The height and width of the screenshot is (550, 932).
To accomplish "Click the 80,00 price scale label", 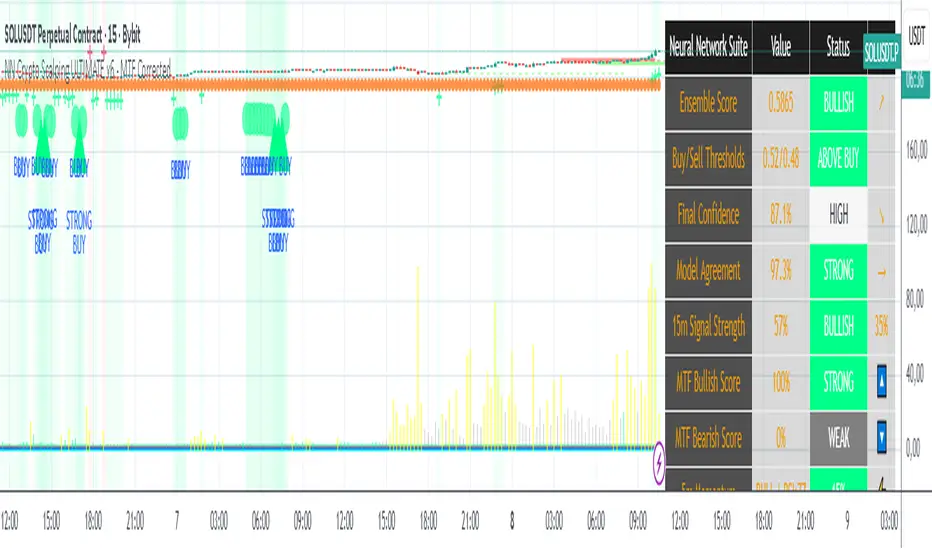I will (917, 299).
